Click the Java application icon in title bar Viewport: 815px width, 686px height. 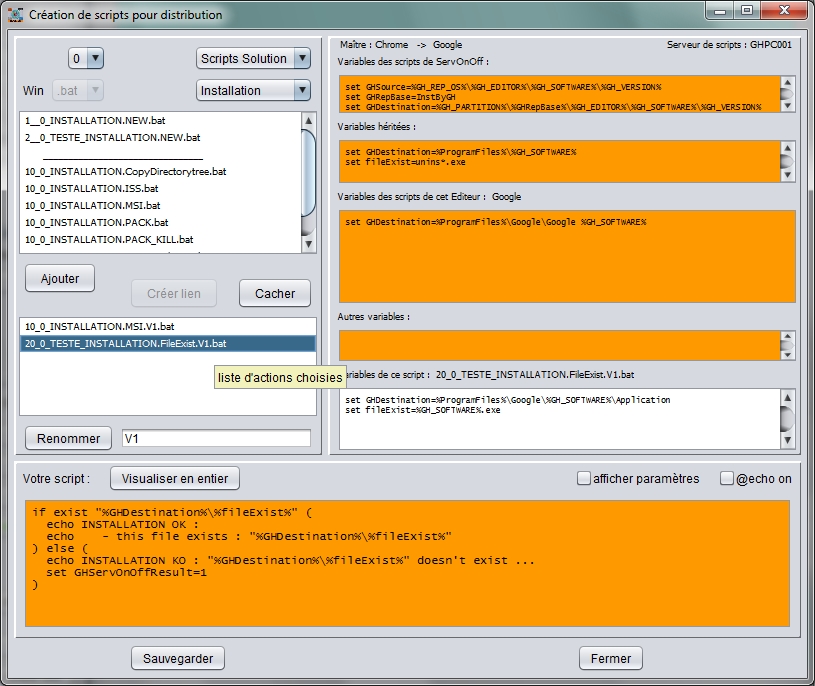click(x=15, y=15)
